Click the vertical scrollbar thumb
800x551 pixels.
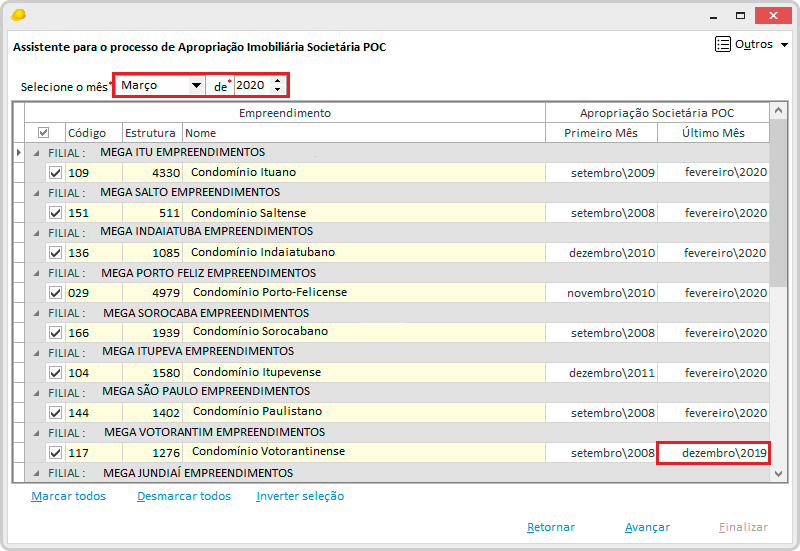pyautogui.click(x=778, y=203)
